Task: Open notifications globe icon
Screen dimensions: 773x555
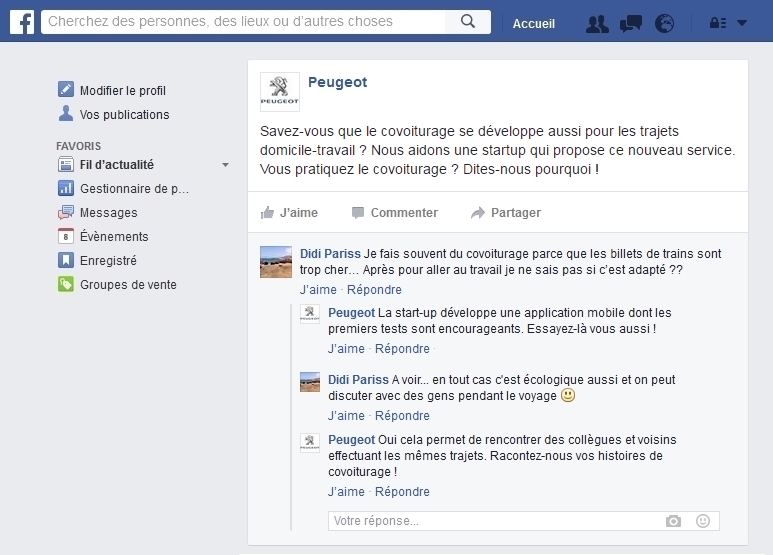Action: coord(664,24)
